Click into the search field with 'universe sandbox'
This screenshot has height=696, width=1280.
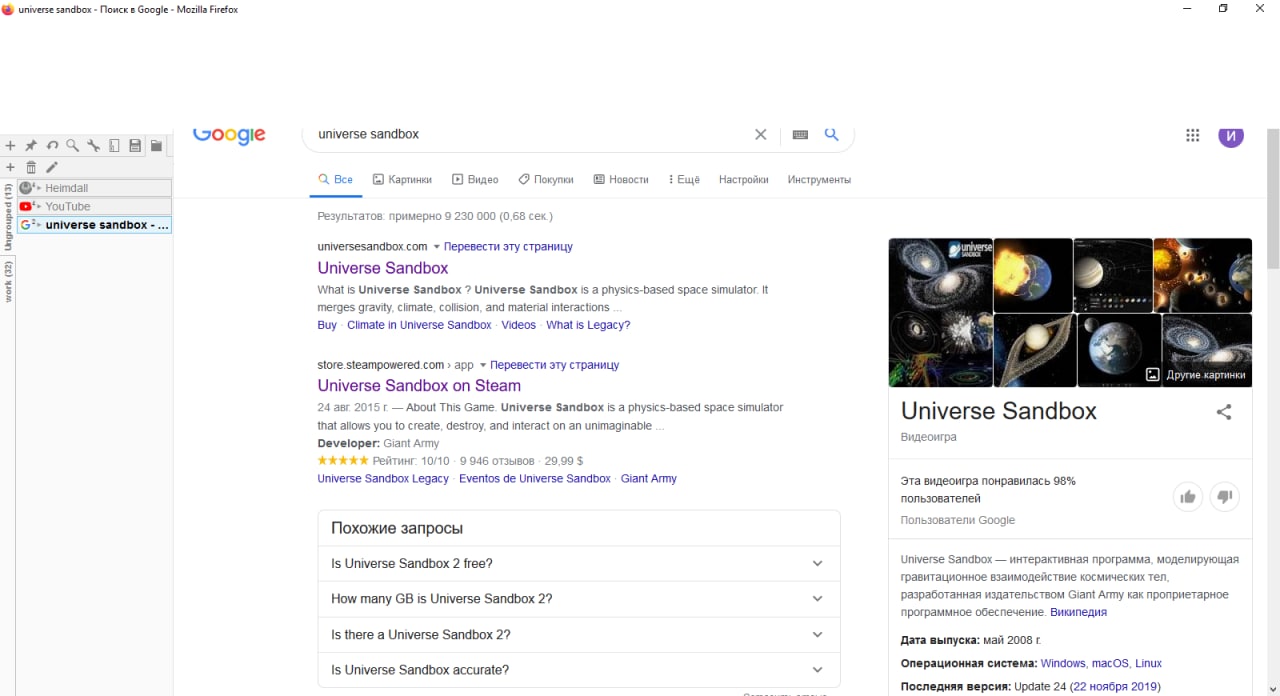530,134
